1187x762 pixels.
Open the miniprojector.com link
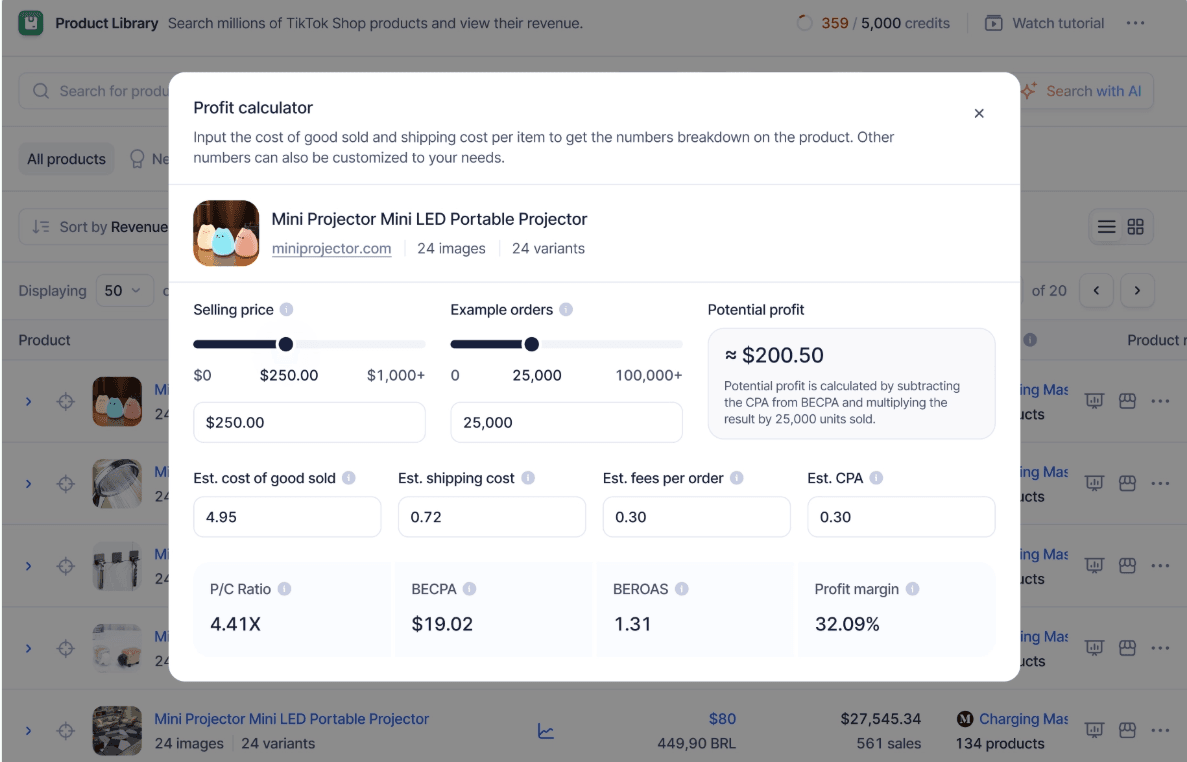pos(331,249)
